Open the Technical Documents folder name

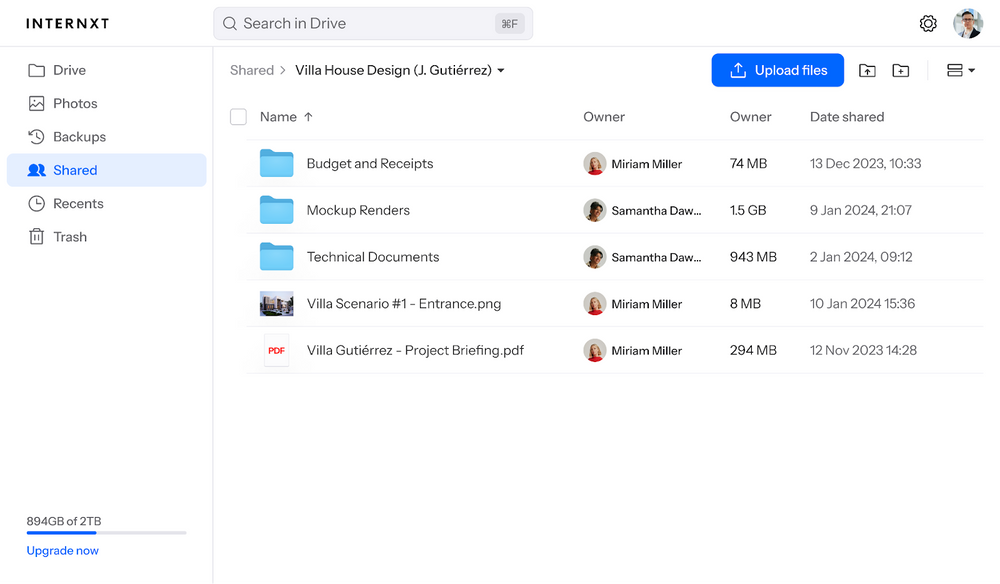373,257
